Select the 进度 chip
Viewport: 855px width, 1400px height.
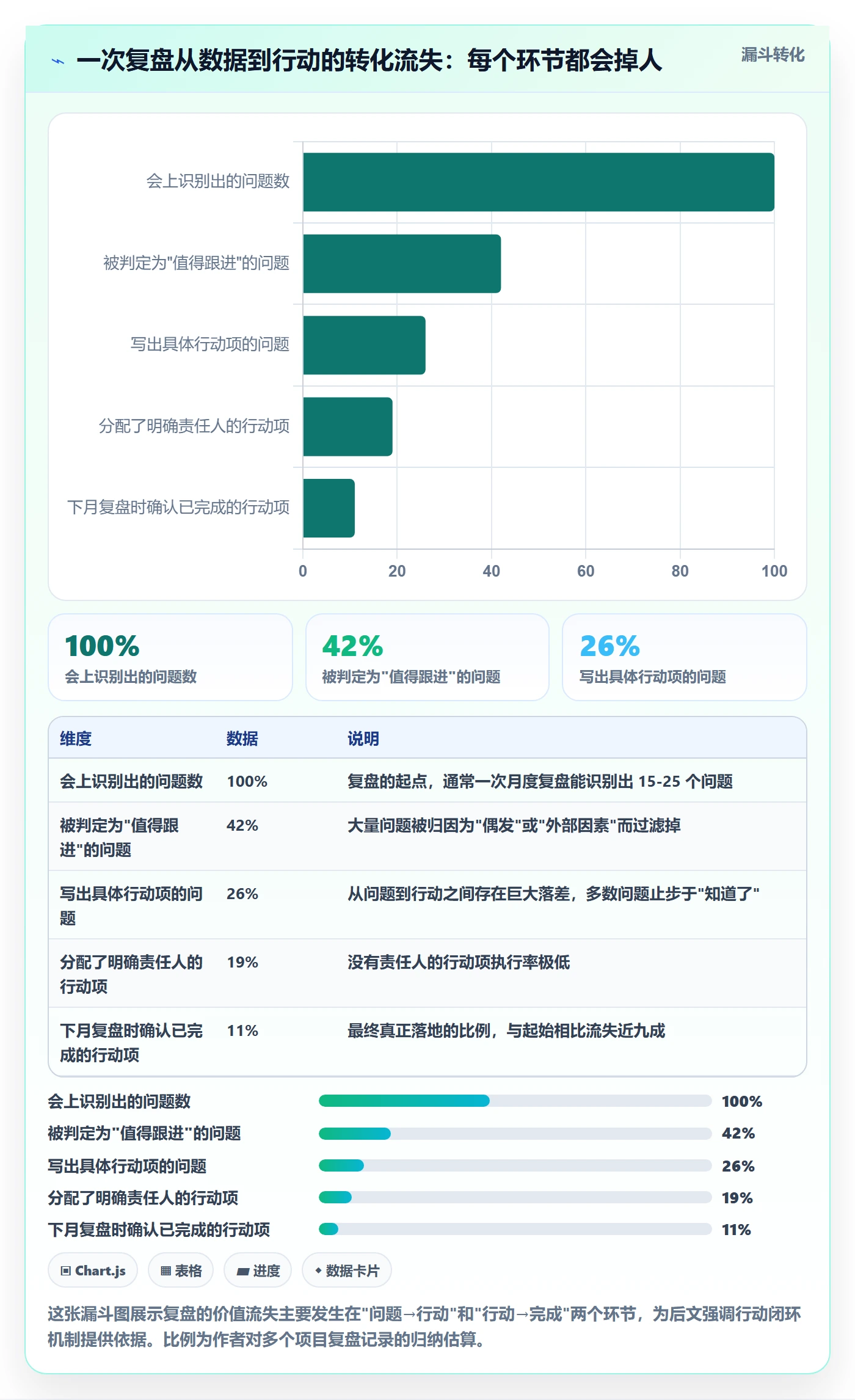coord(258,1271)
